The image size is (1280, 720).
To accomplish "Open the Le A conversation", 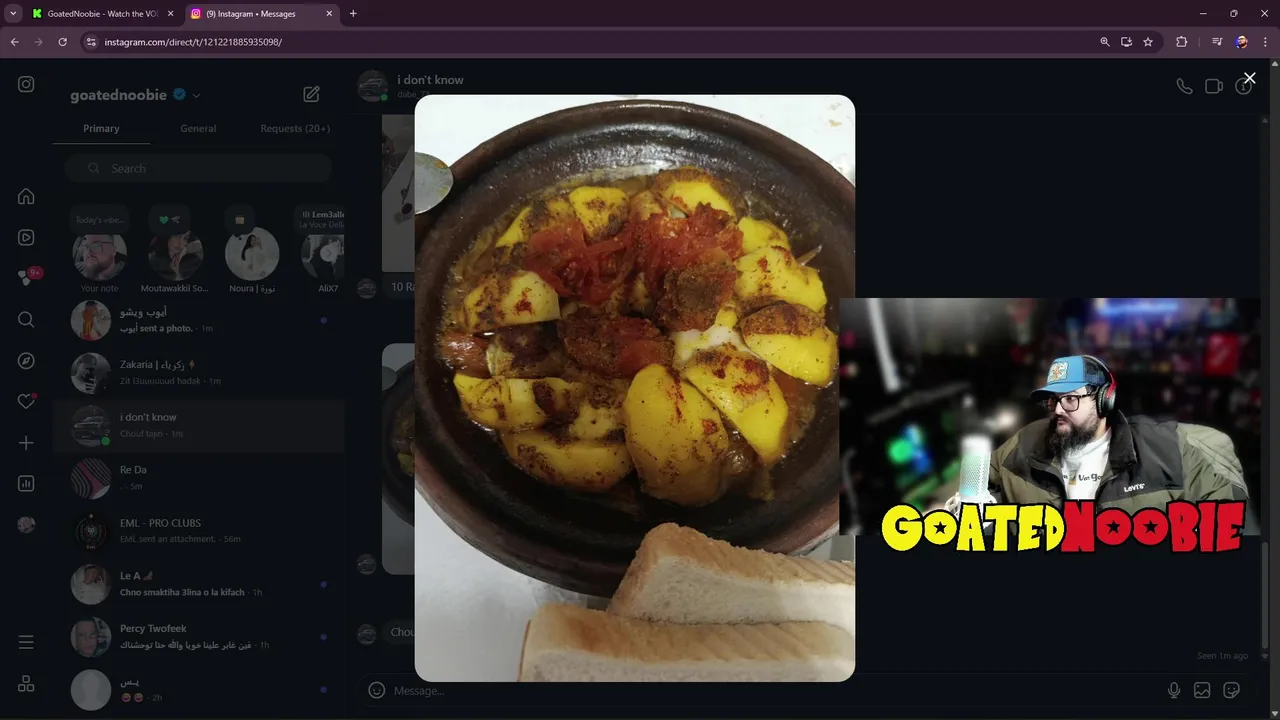I will point(198,584).
